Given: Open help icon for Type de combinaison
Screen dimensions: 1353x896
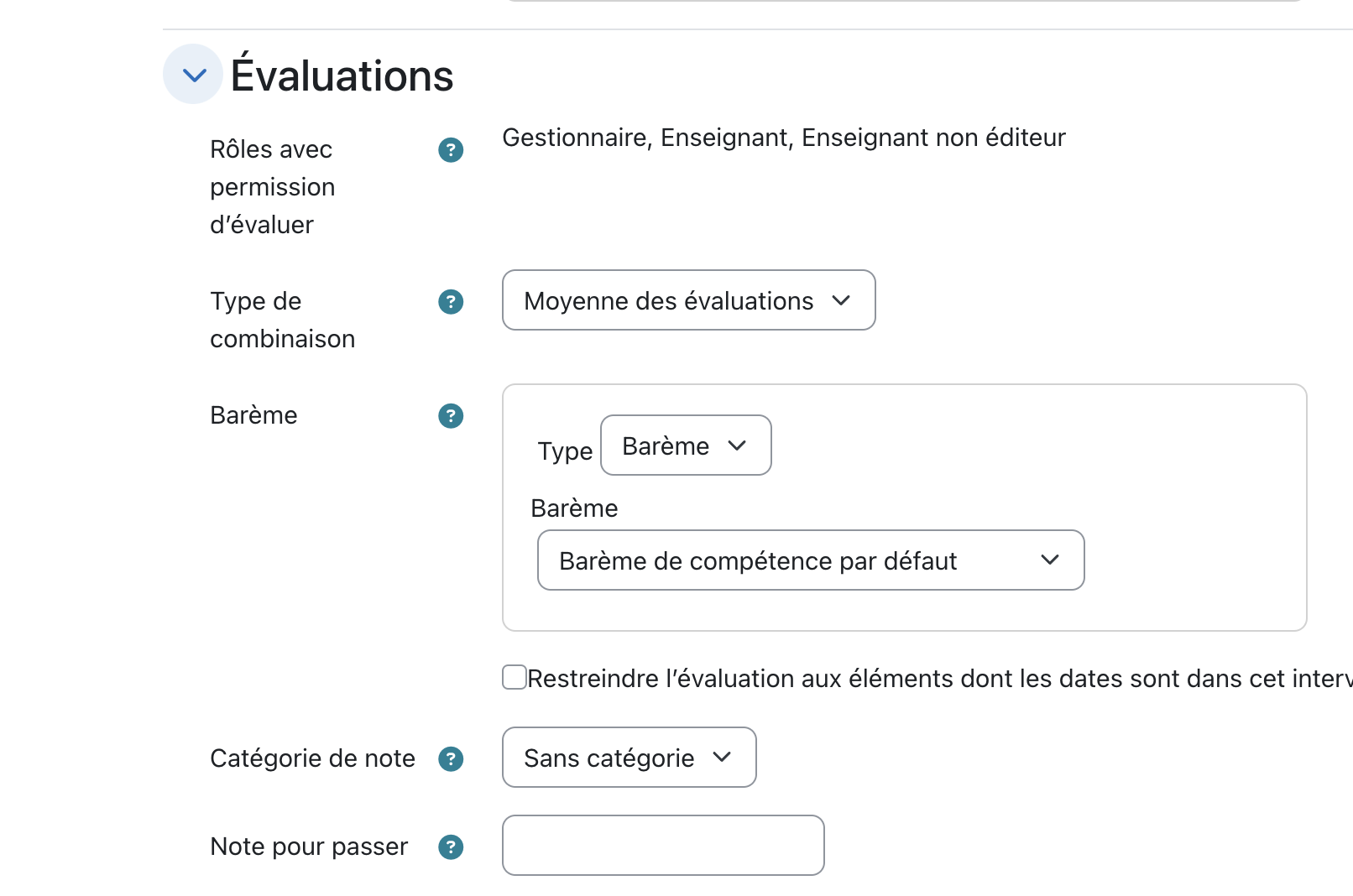Looking at the screenshot, I should [x=451, y=302].
